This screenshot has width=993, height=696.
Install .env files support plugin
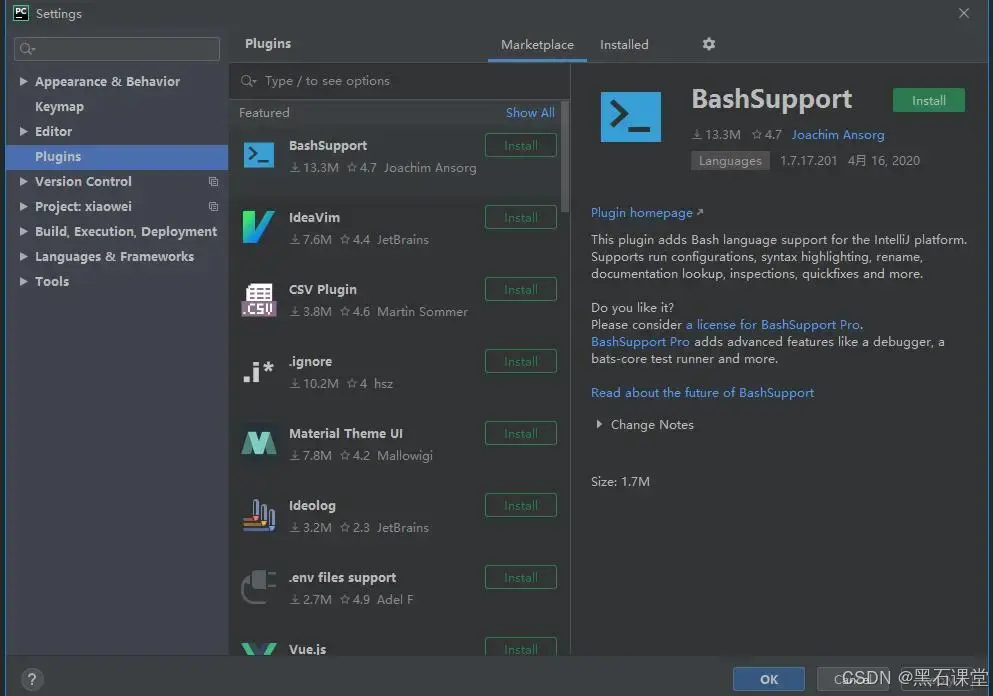[521, 578]
